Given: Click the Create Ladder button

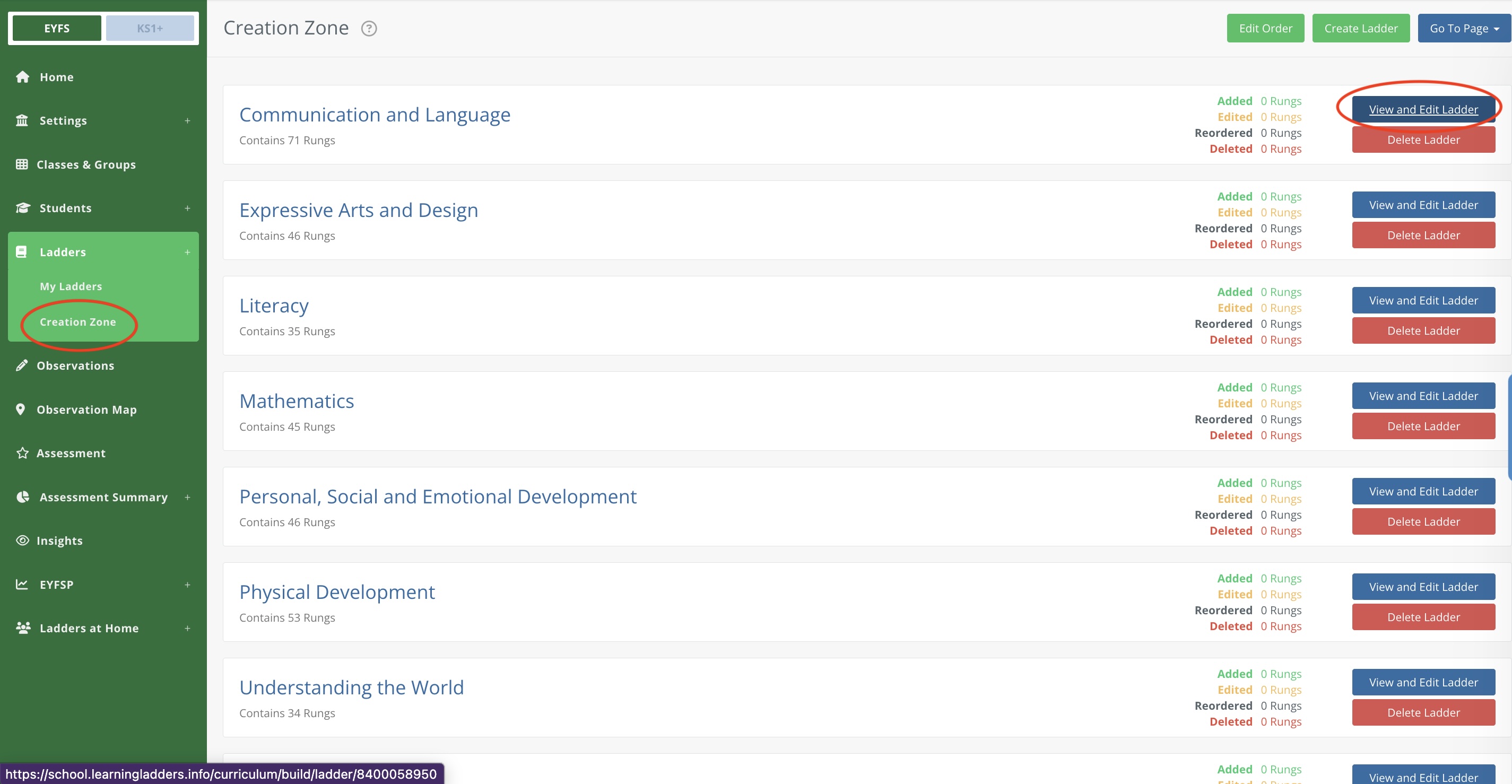Looking at the screenshot, I should coord(1361,28).
